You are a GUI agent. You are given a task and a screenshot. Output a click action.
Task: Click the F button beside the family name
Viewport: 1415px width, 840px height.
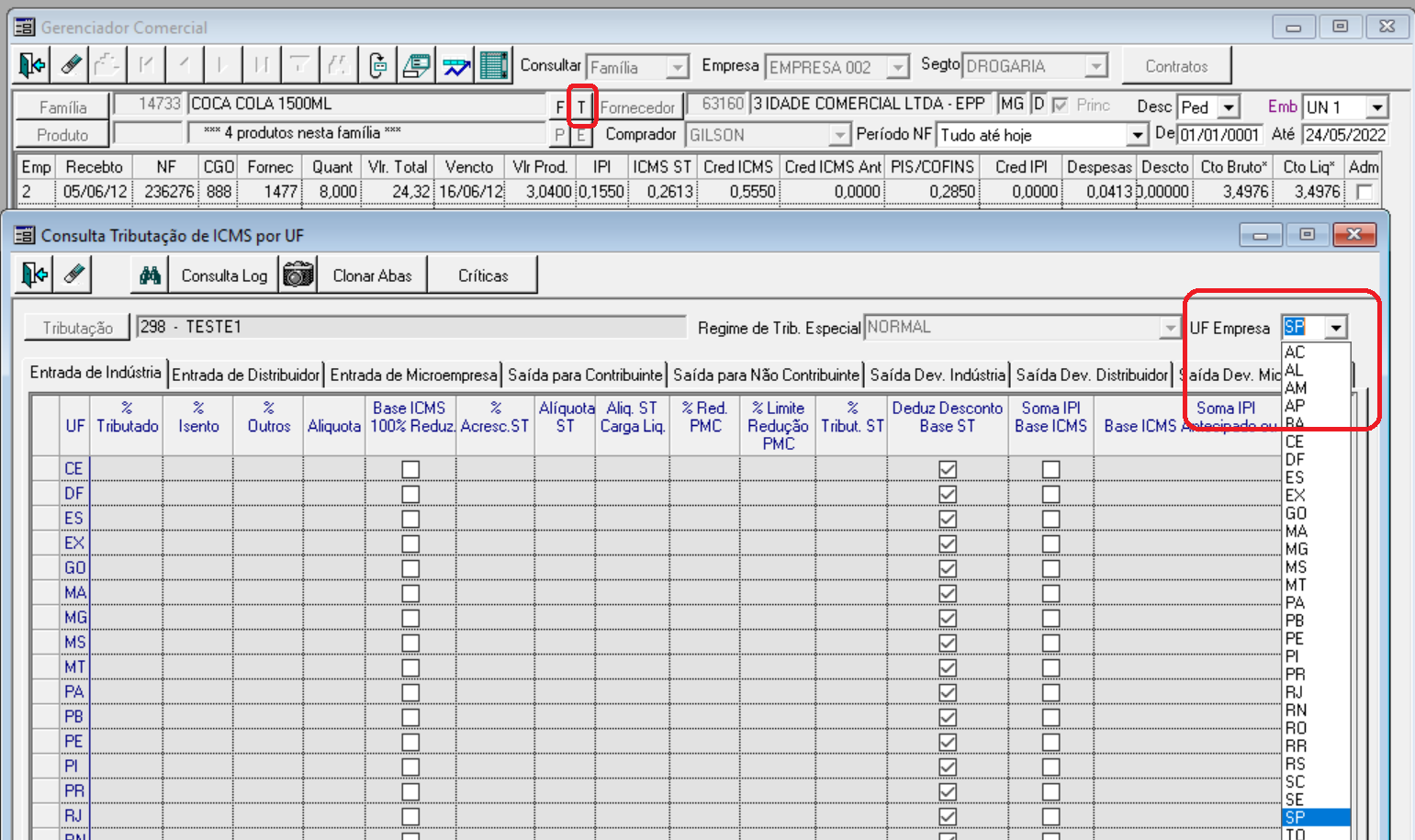(559, 106)
